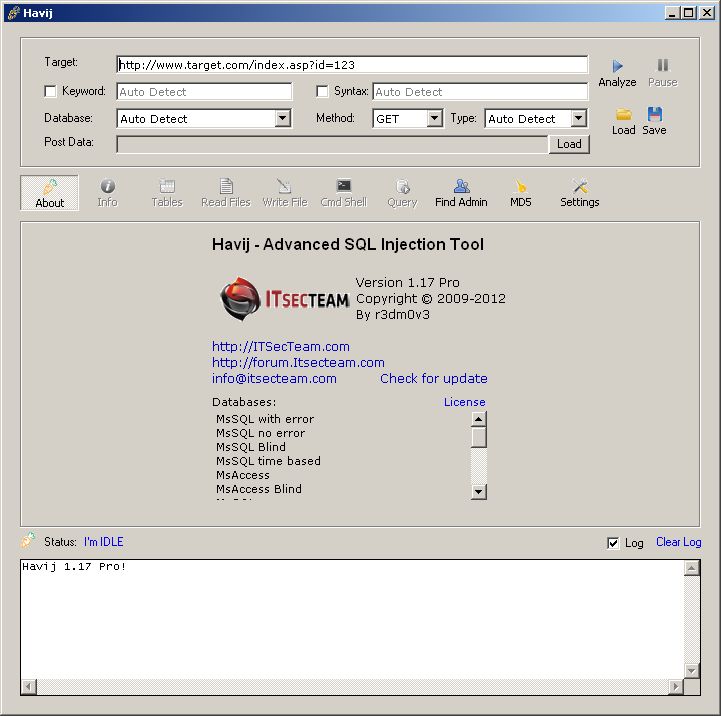Click log pane scroll down arrow

point(691,670)
